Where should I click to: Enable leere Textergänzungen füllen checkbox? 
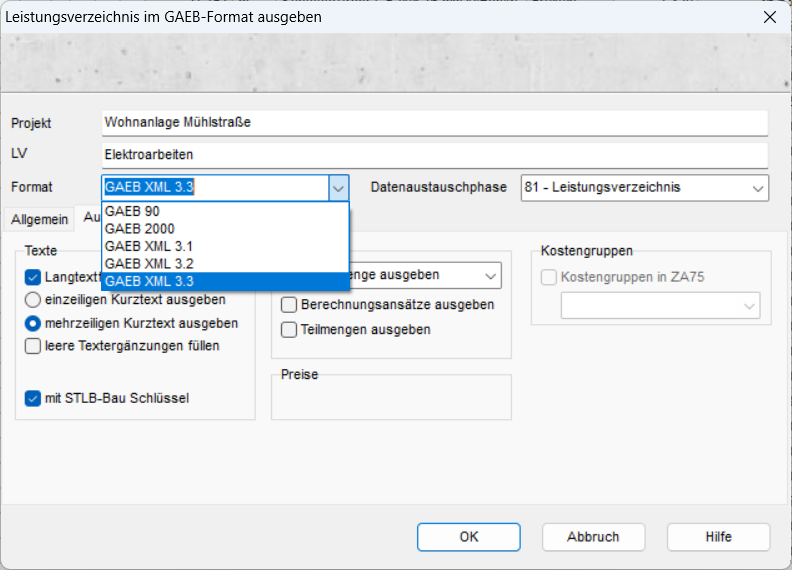point(33,346)
